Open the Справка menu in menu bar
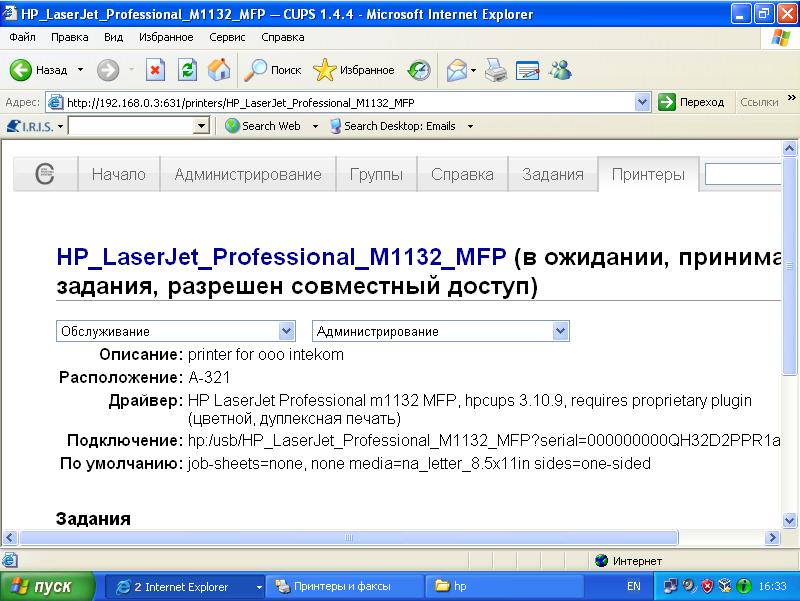This screenshot has width=800, height=601. pyautogui.click(x=283, y=37)
